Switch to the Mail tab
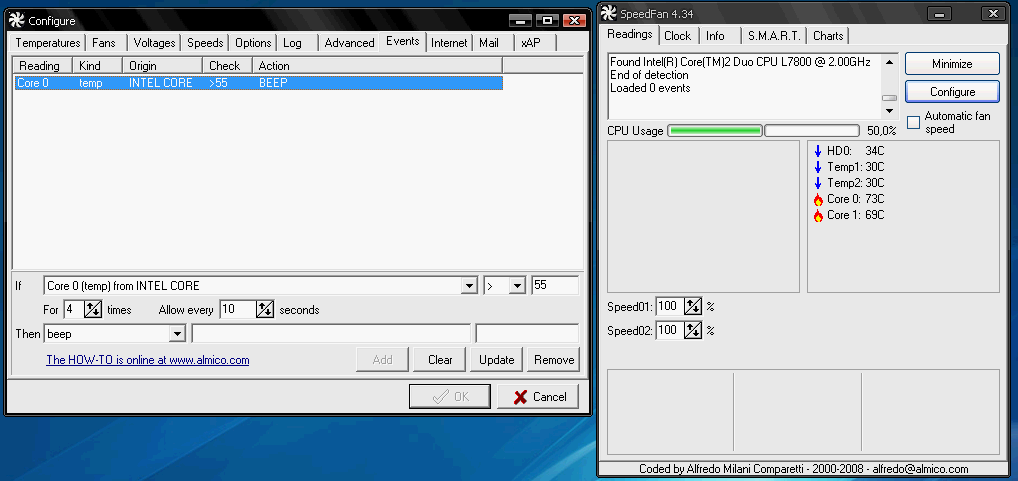 [489, 43]
